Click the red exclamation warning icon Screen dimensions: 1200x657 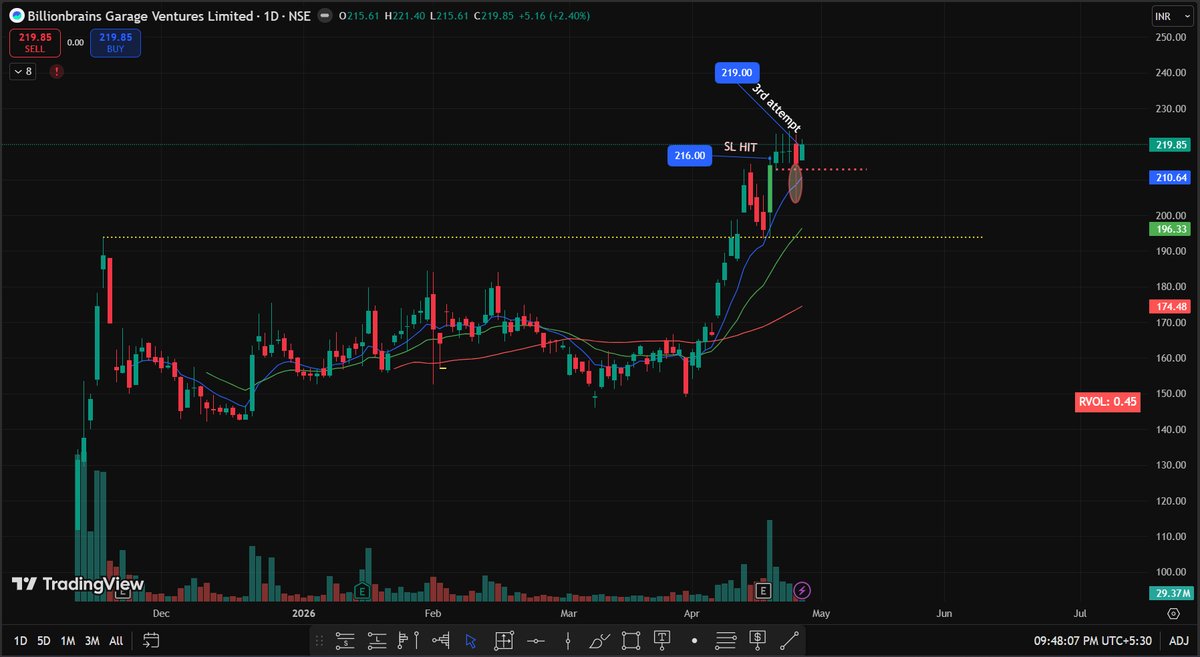point(57,71)
